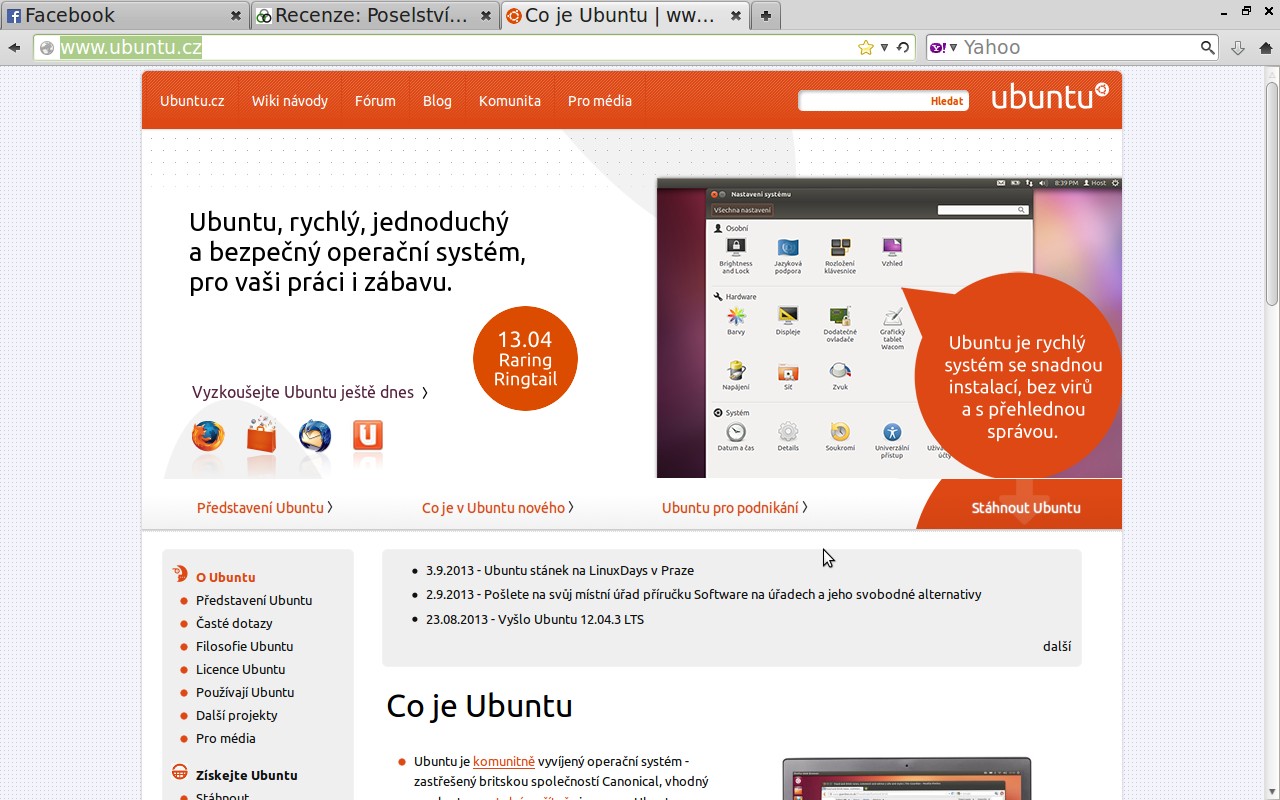Image resolution: width=1280 pixels, height=800 pixels.
Task: Open Blog in site navigation
Action: (437, 101)
